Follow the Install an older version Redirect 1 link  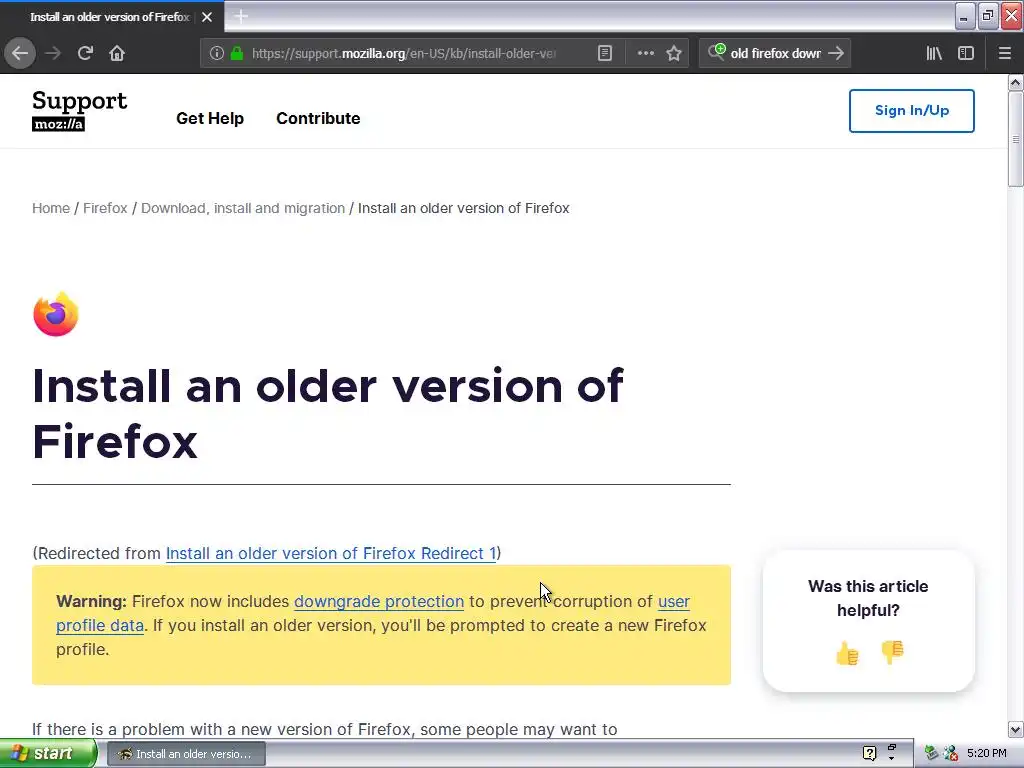click(x=331, y=553)
